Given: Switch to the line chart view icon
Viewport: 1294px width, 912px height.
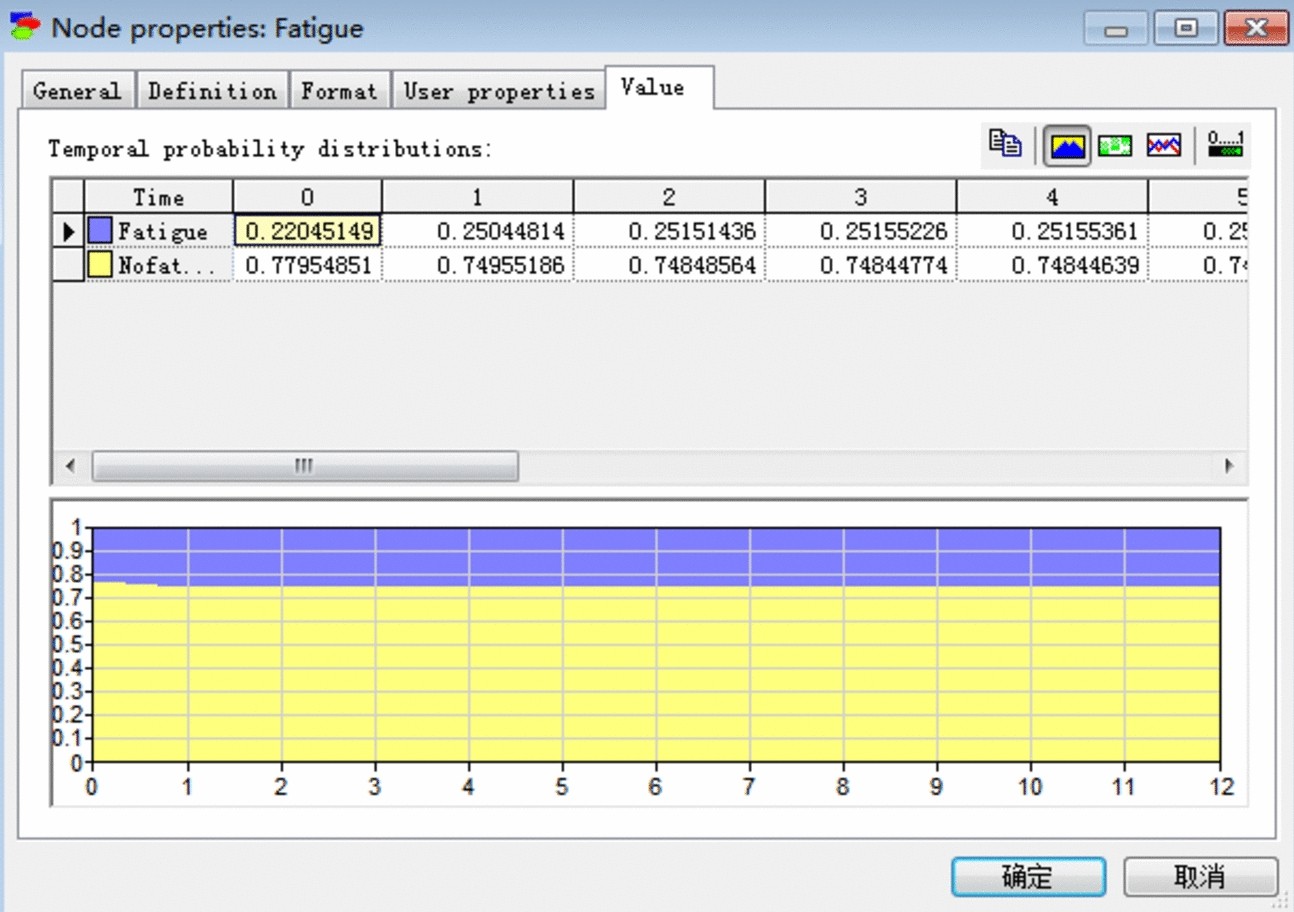Looking at the screenshot, I should (x=1164, y=146).
